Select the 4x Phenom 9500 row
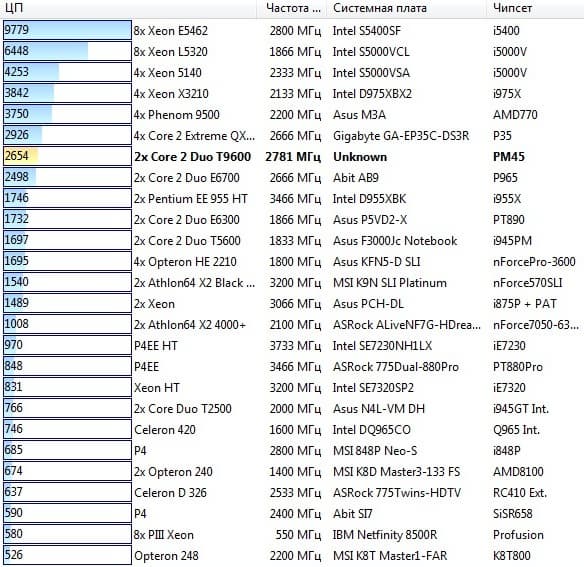584x567 pixels. click(x=292, y=114)
